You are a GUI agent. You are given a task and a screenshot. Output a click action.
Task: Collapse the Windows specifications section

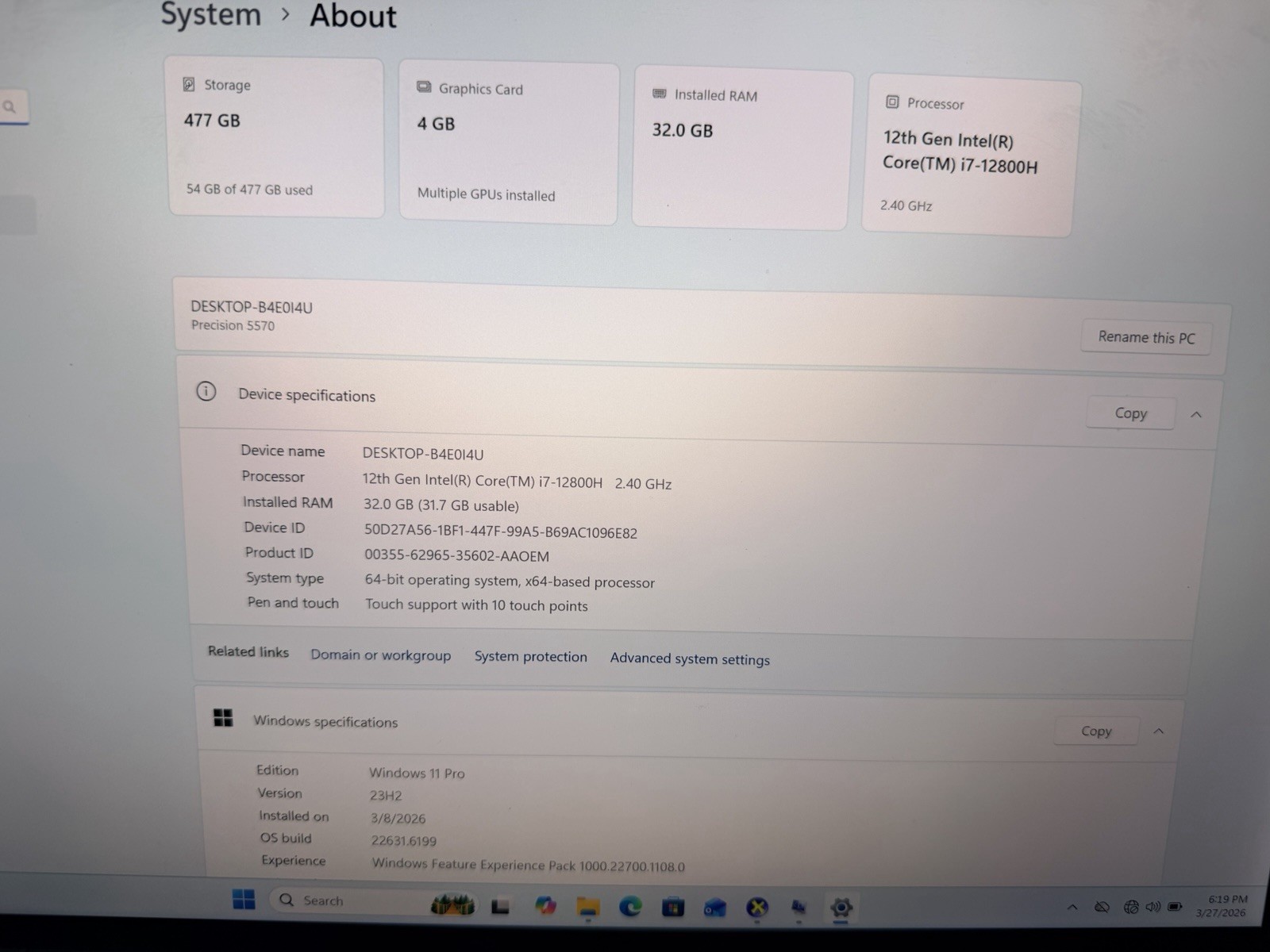click(x=1159, y=731)
